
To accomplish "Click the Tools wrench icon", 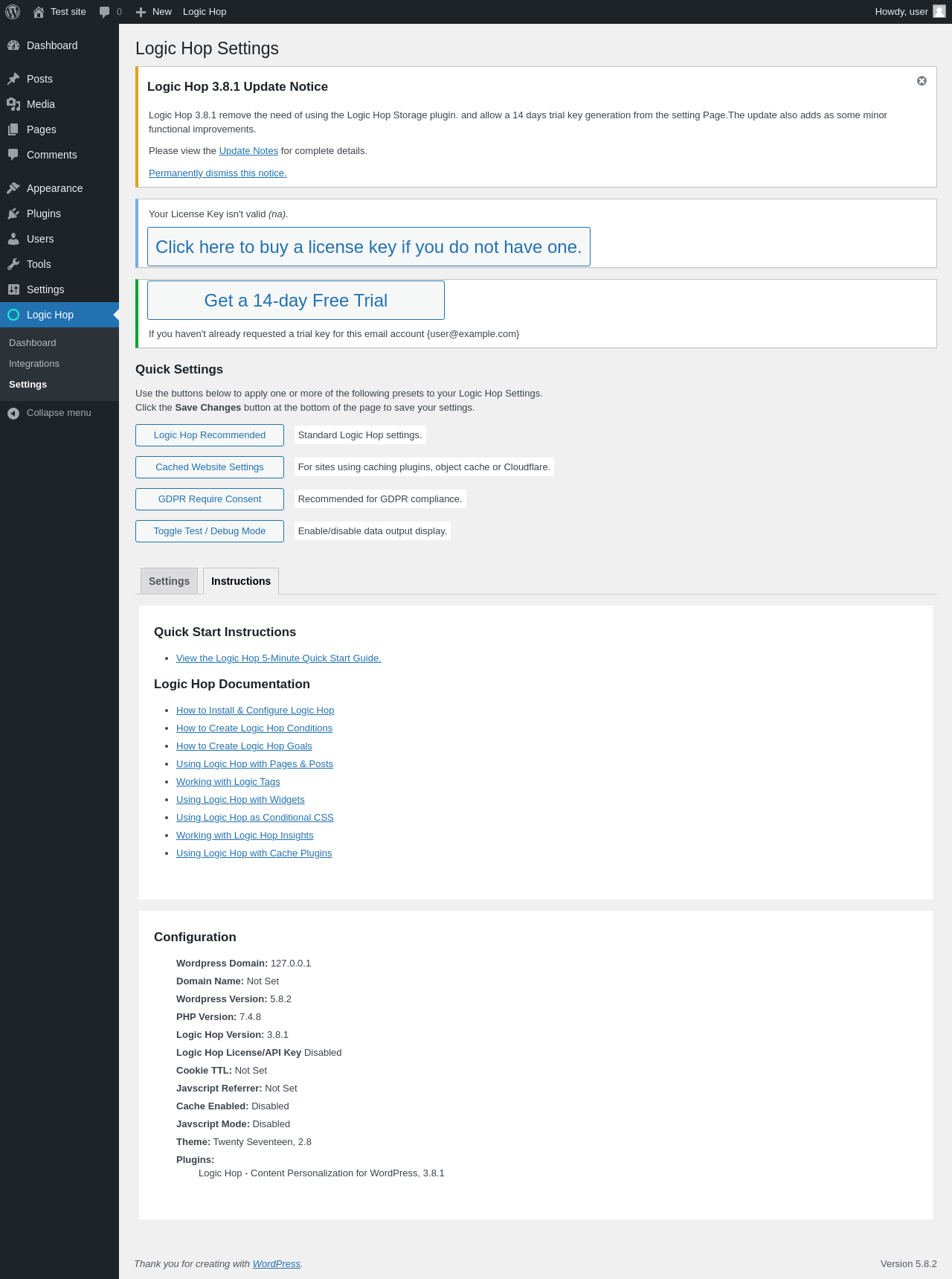I will click(x=13, y=264).
